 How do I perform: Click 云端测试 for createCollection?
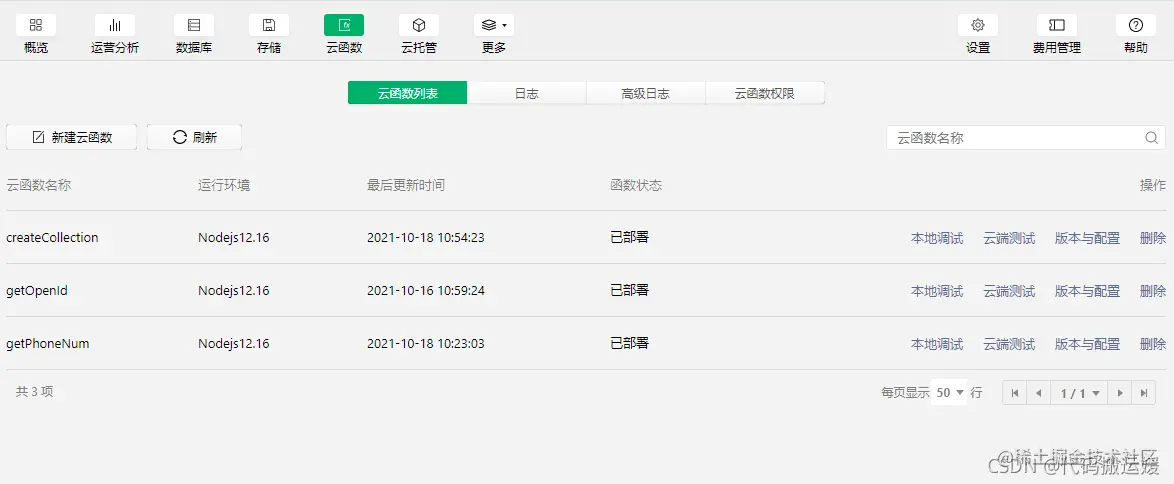point(1009,238)
